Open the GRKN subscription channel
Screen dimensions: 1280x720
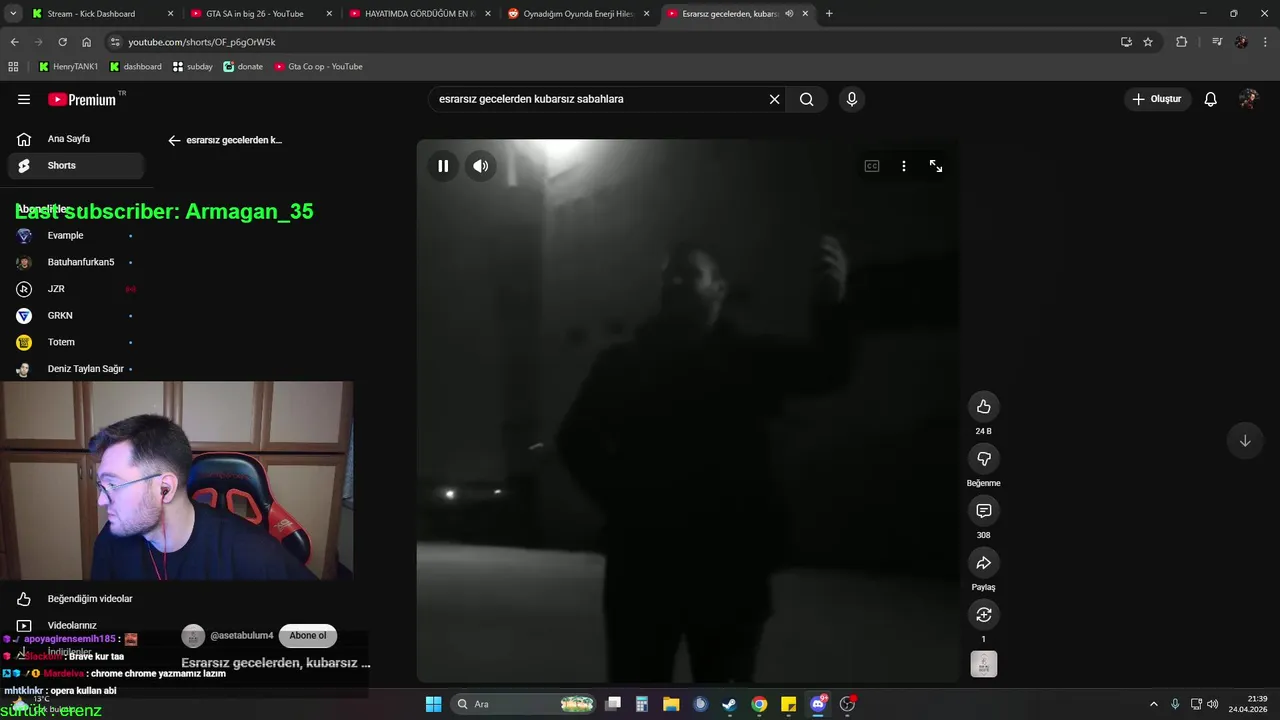(75, 316)
